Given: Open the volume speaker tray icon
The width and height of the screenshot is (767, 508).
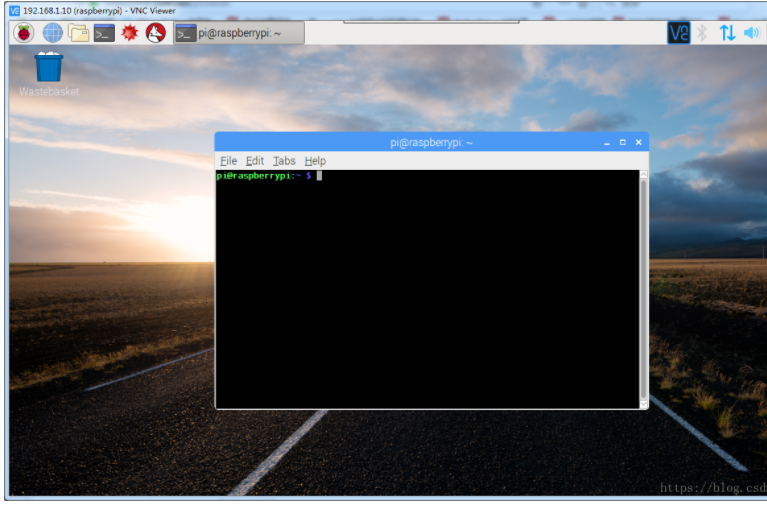Looking at the screenshot, I should [752, 33].
